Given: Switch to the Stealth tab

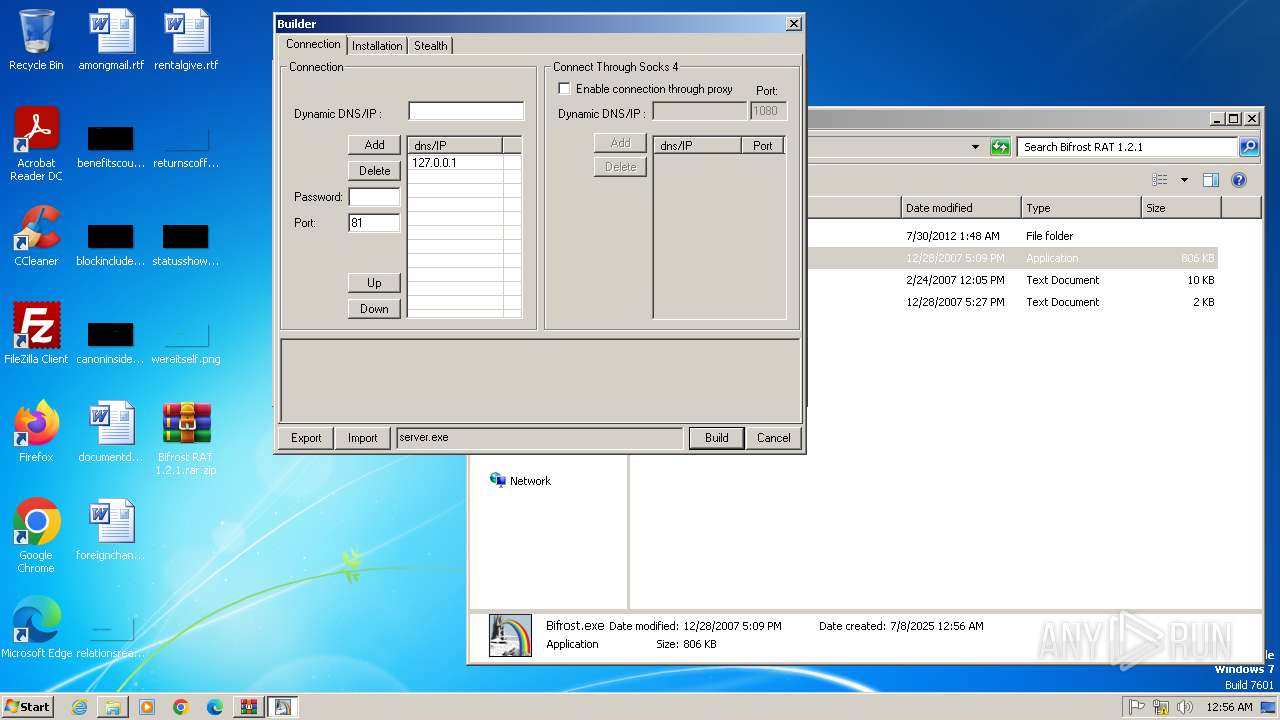Looking at the screenshot, I should 431,45.
